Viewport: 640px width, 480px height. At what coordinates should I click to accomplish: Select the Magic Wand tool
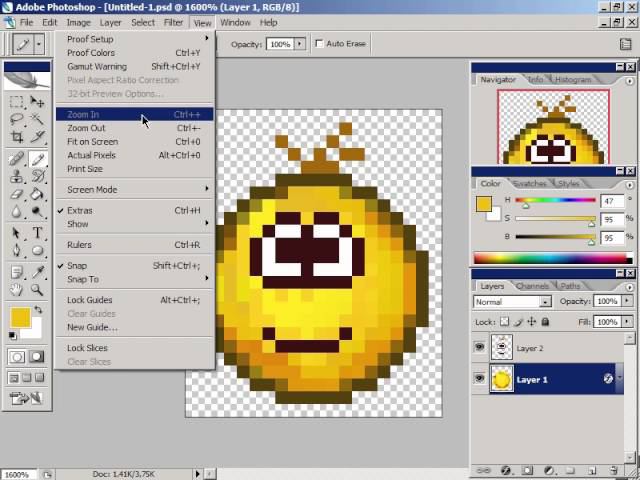coord(37,119)
